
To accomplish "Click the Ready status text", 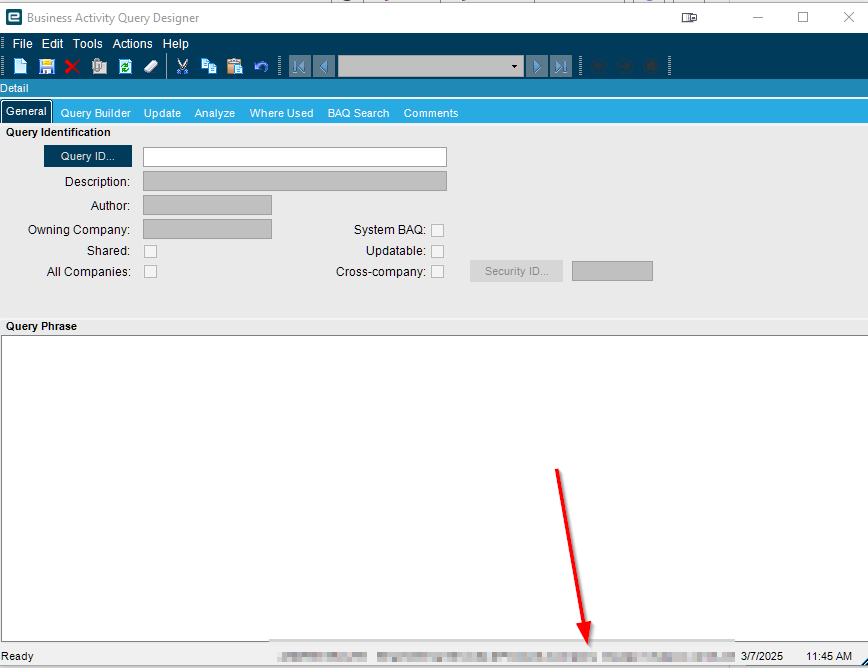I will tap(17, 656).
